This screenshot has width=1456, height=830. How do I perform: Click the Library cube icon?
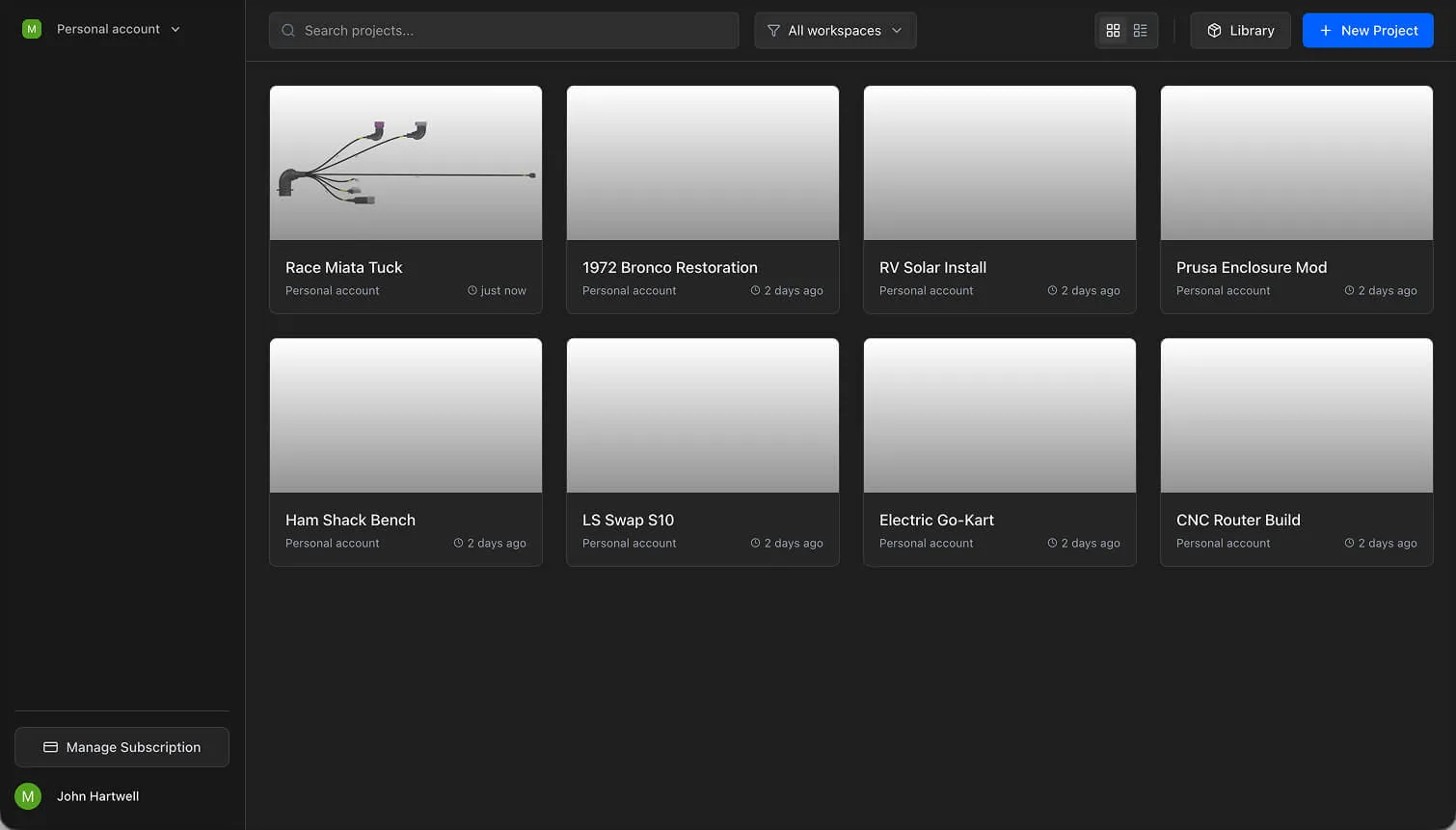coord(1214,30)
